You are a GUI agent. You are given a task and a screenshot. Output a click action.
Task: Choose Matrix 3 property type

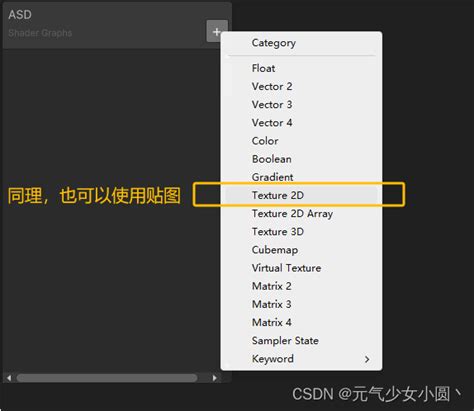301,304
